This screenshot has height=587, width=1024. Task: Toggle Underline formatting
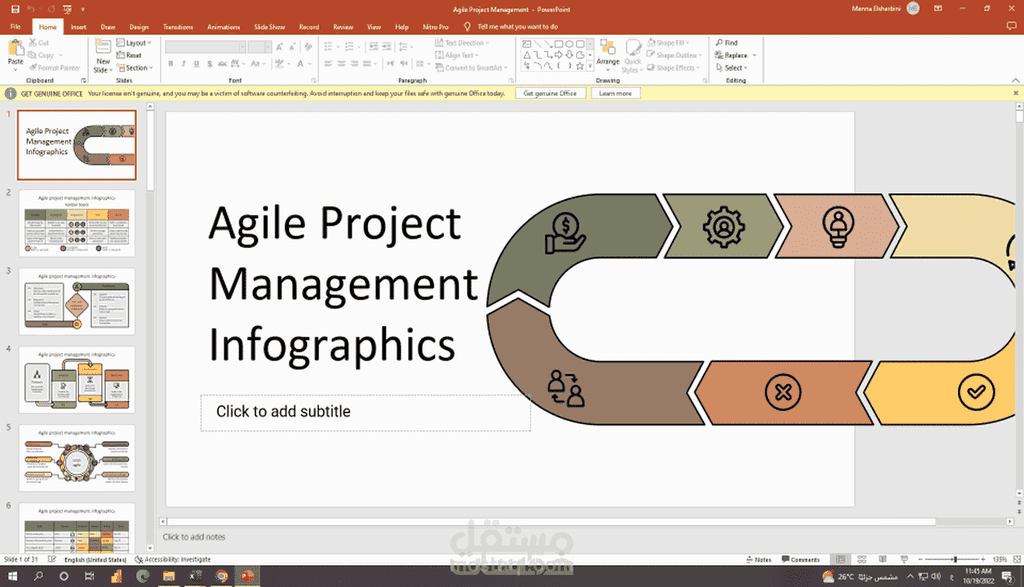[x=197, y=64]
